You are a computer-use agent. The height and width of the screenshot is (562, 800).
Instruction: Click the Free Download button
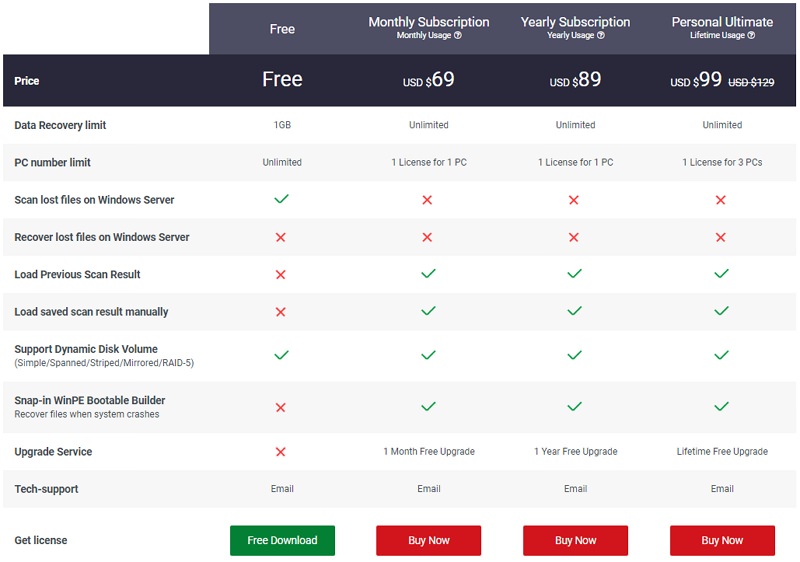(282, 540)
